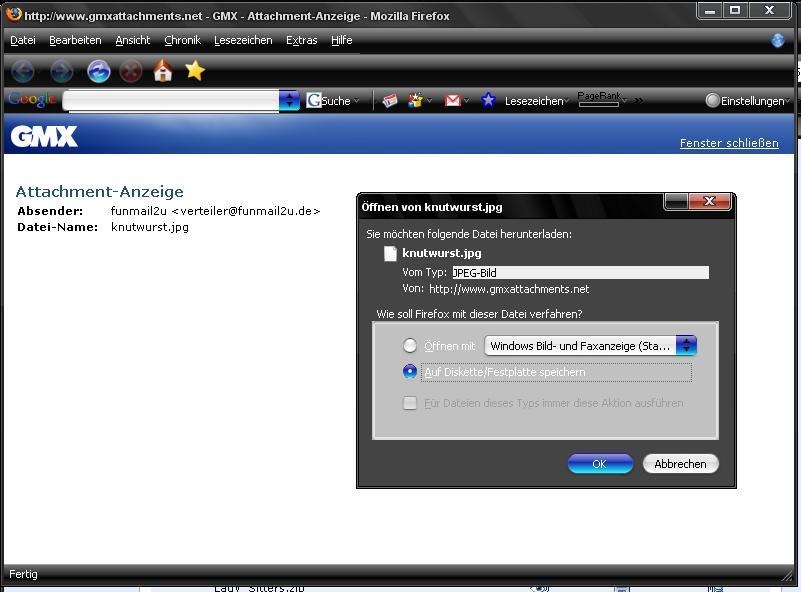The width and height of the screenshot is (801, 592).
Task: Click the blue star Lesezeichen icon
Action: pyautogui.click(x=488, y=100)
